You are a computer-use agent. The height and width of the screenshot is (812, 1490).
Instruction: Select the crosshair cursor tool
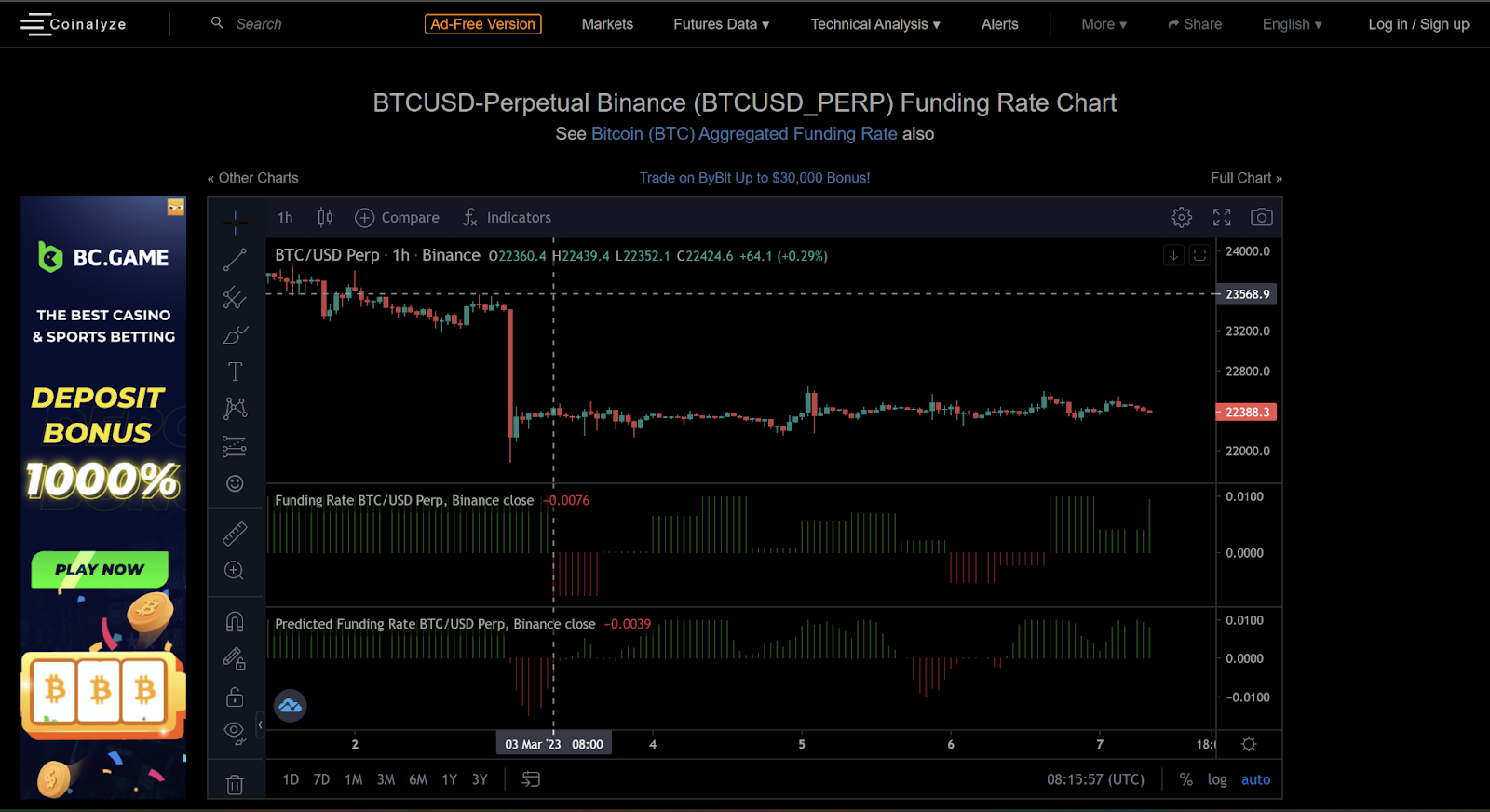pos(235,222)
